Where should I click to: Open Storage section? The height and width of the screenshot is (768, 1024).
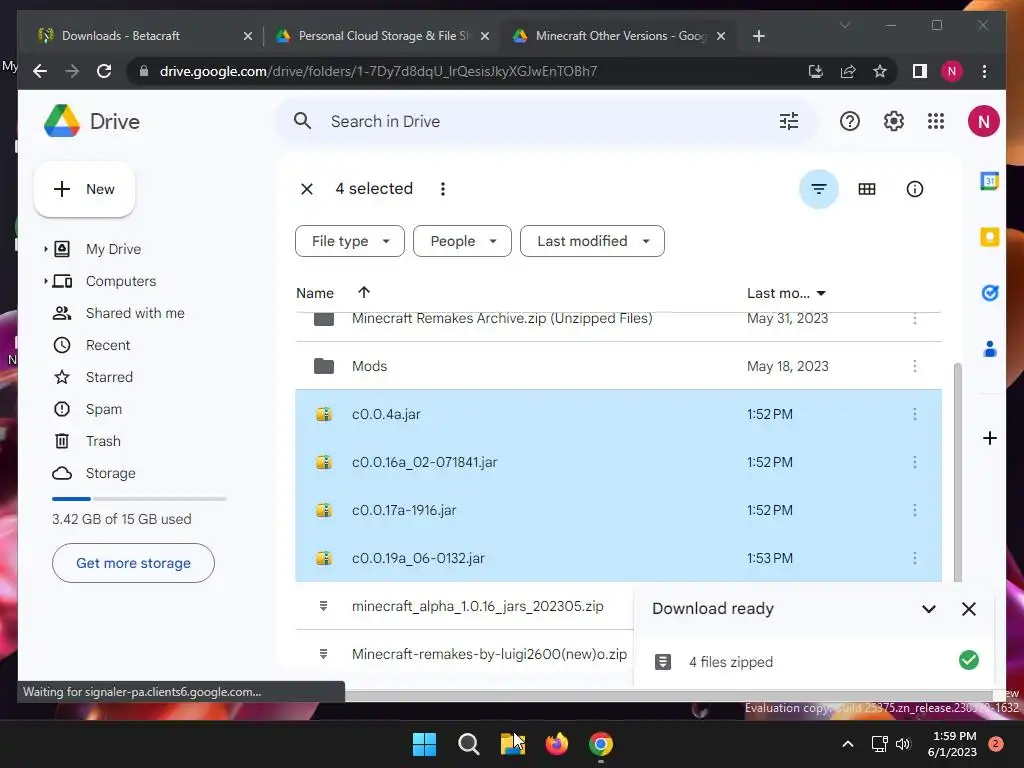pyautogui.click(x=110, y=473)
